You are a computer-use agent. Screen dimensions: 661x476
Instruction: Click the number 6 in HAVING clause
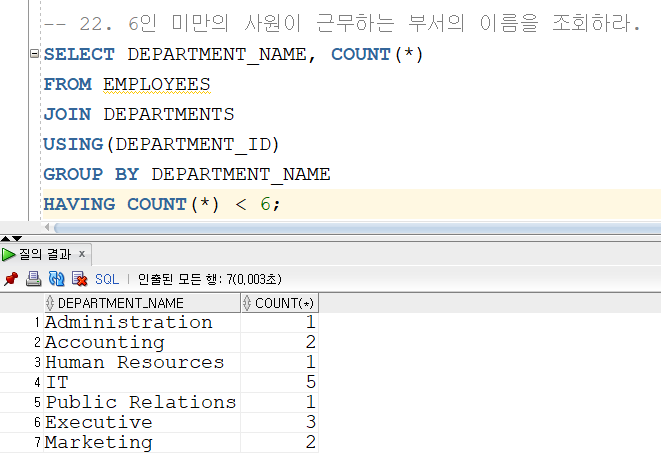[265, 204]
